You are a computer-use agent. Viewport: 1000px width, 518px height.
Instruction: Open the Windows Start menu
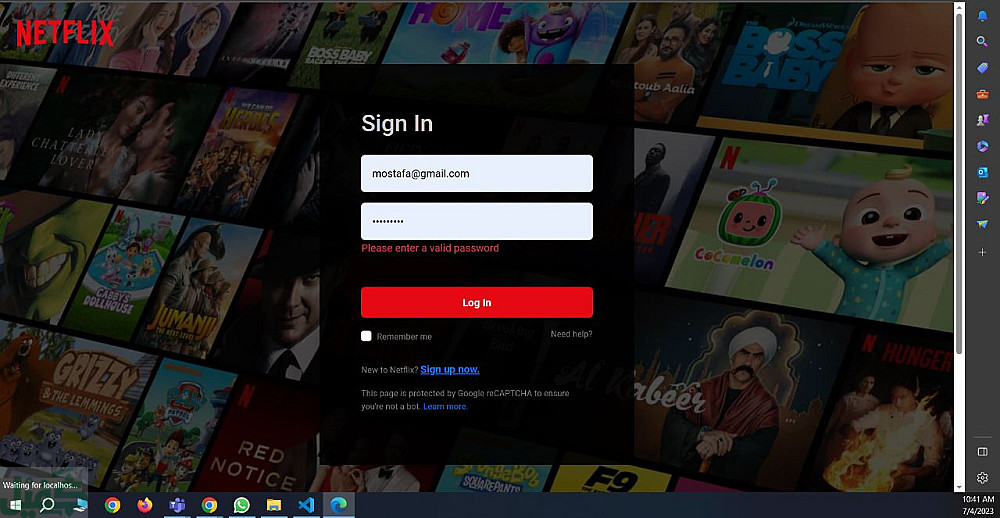tap(15, 505)
